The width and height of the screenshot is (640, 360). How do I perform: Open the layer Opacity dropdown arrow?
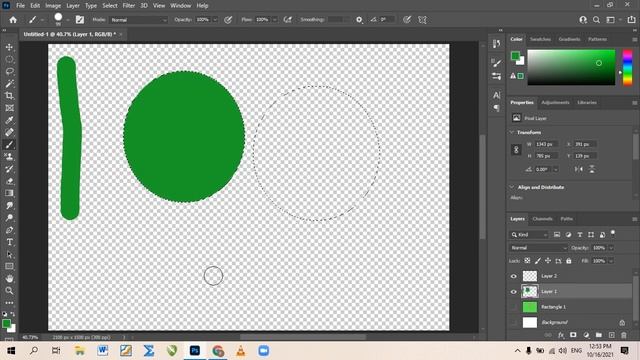point(611,248)
